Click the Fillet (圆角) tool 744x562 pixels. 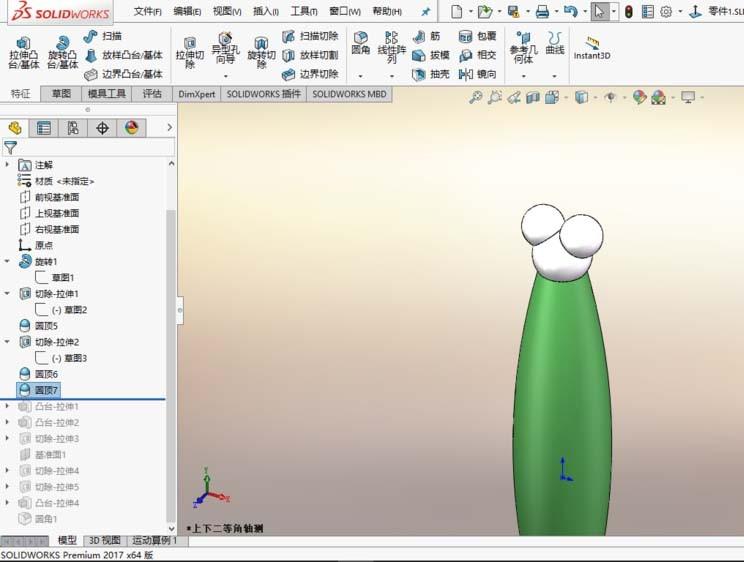pos(361,43)
